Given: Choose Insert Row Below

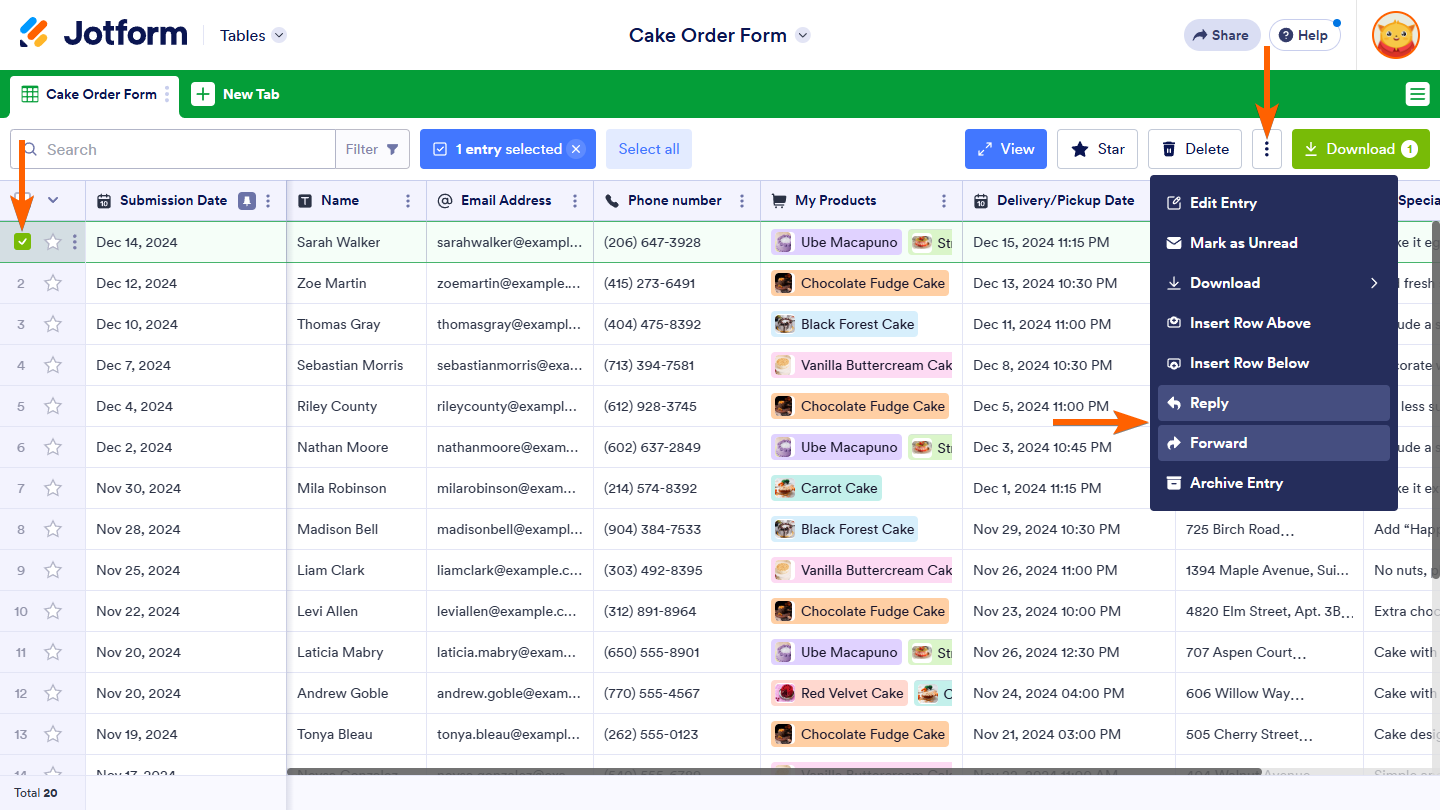Looking at the screenshot, I should pyautogui.click(x=1274, y=363).
